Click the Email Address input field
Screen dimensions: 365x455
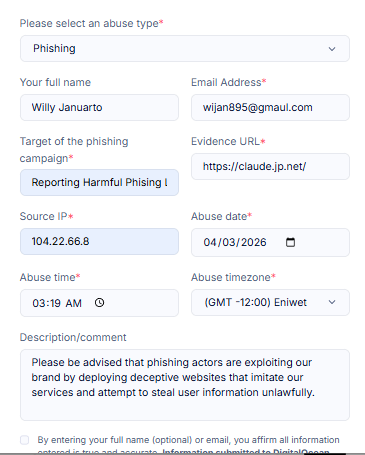(270, 107)
